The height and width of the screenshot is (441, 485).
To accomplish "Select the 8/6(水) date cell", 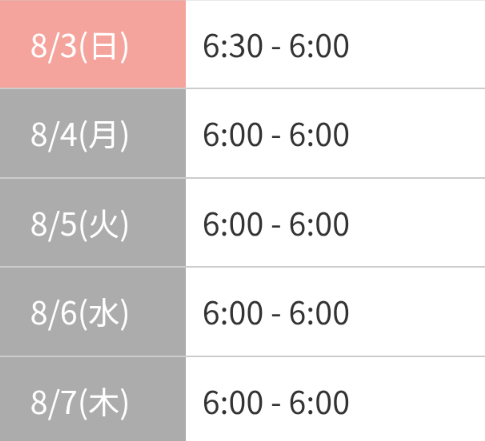I will coord(93,312).
